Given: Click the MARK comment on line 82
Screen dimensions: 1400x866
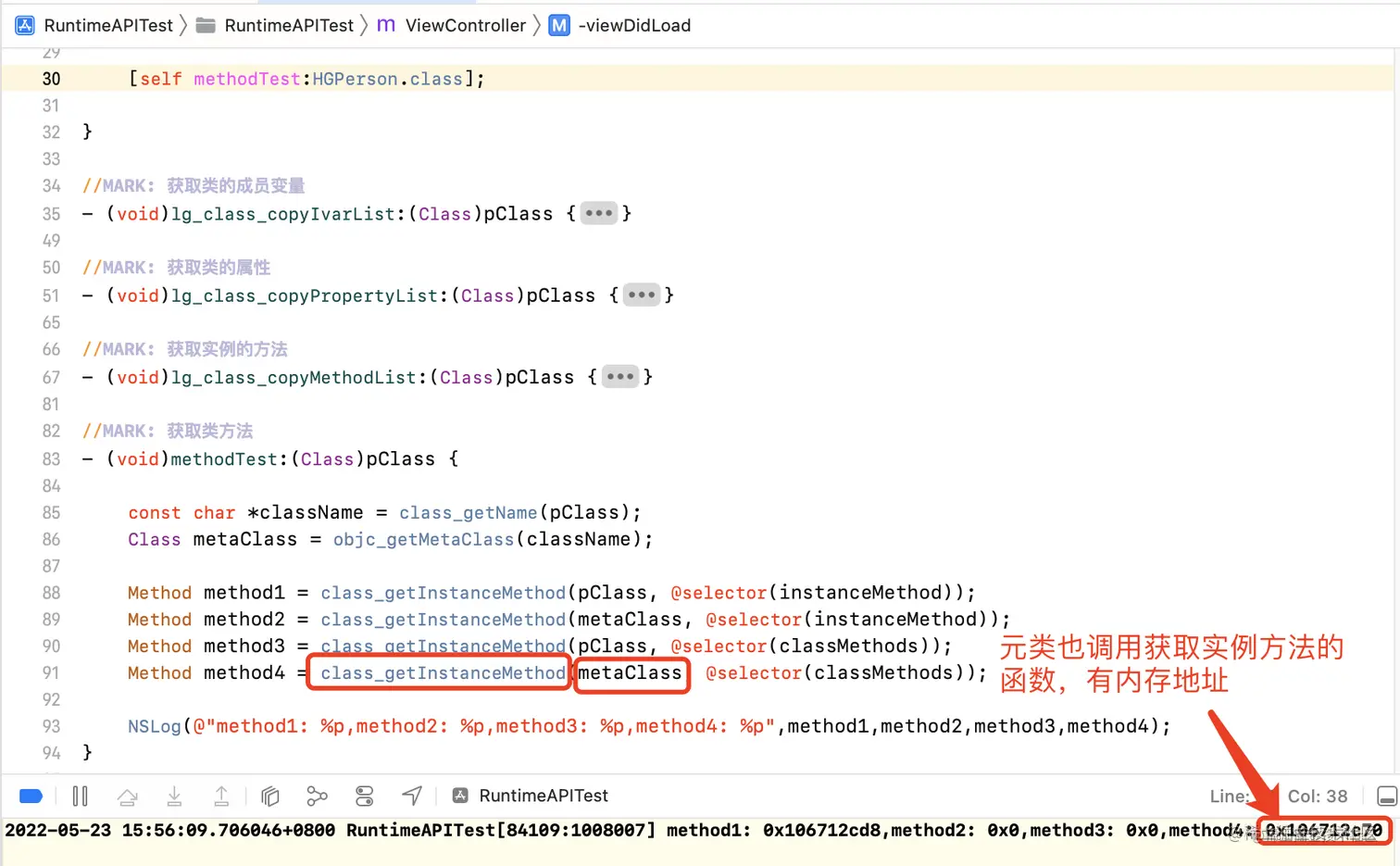Looking at the screenshot, I should (168, 431).
